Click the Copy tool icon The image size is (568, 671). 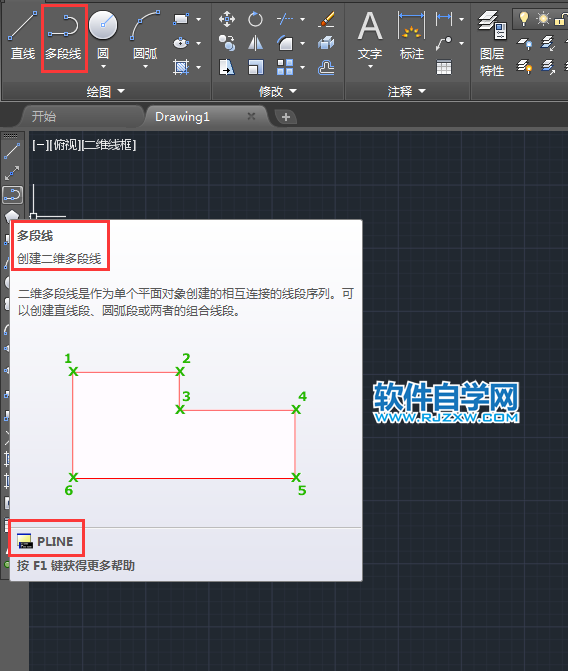226,43
